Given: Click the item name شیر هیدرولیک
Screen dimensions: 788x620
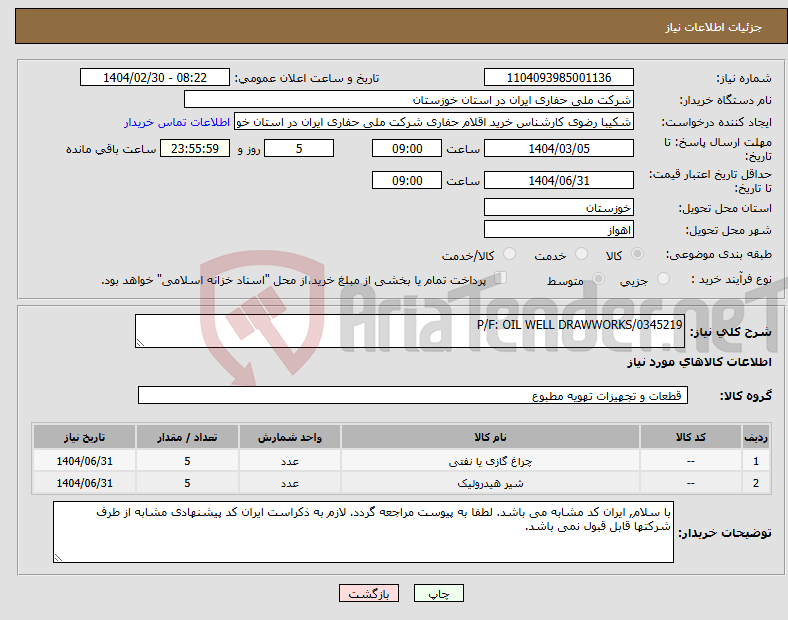Looking at the screenshot, I should [x=490, y=483].
